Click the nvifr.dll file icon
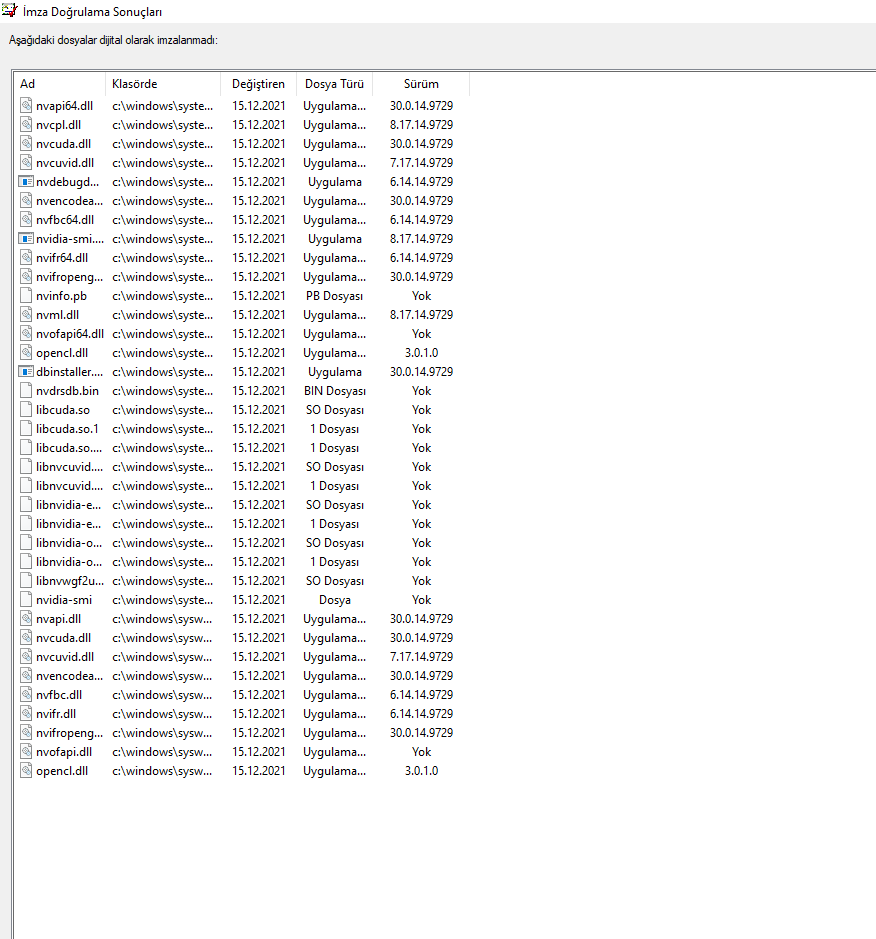 pos(26,714)
